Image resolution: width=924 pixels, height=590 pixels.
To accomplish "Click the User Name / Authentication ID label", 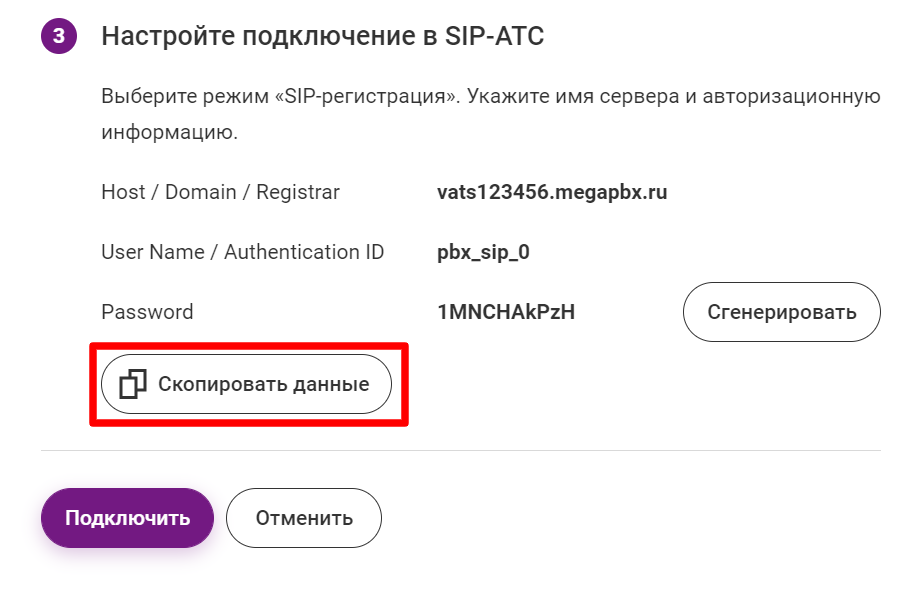I will pos(242,252).
